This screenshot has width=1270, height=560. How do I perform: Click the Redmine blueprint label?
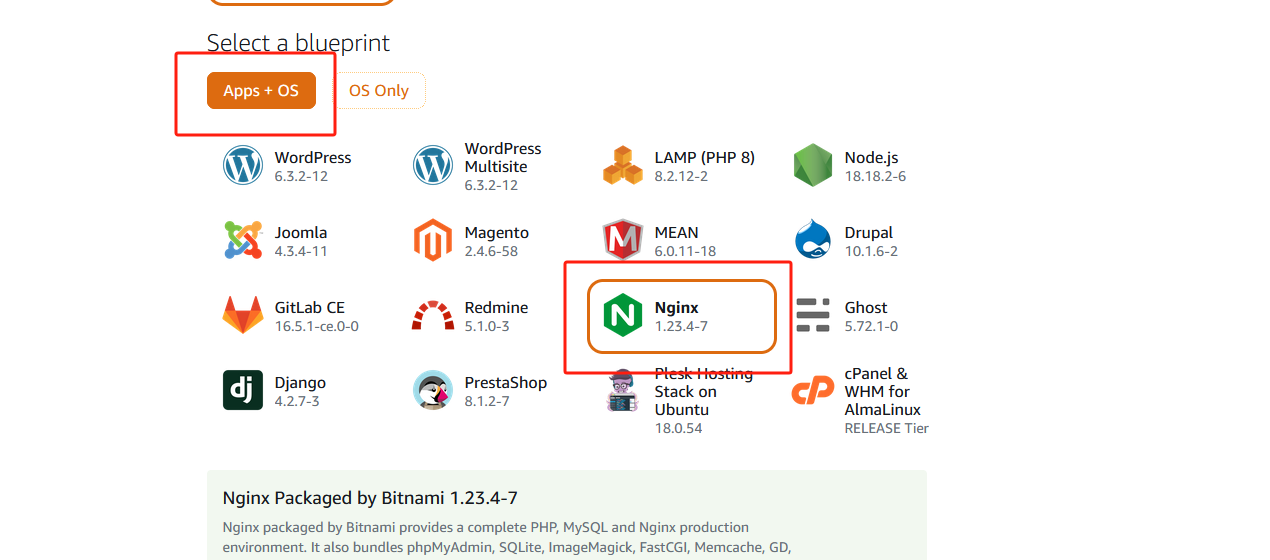point(497,307)
